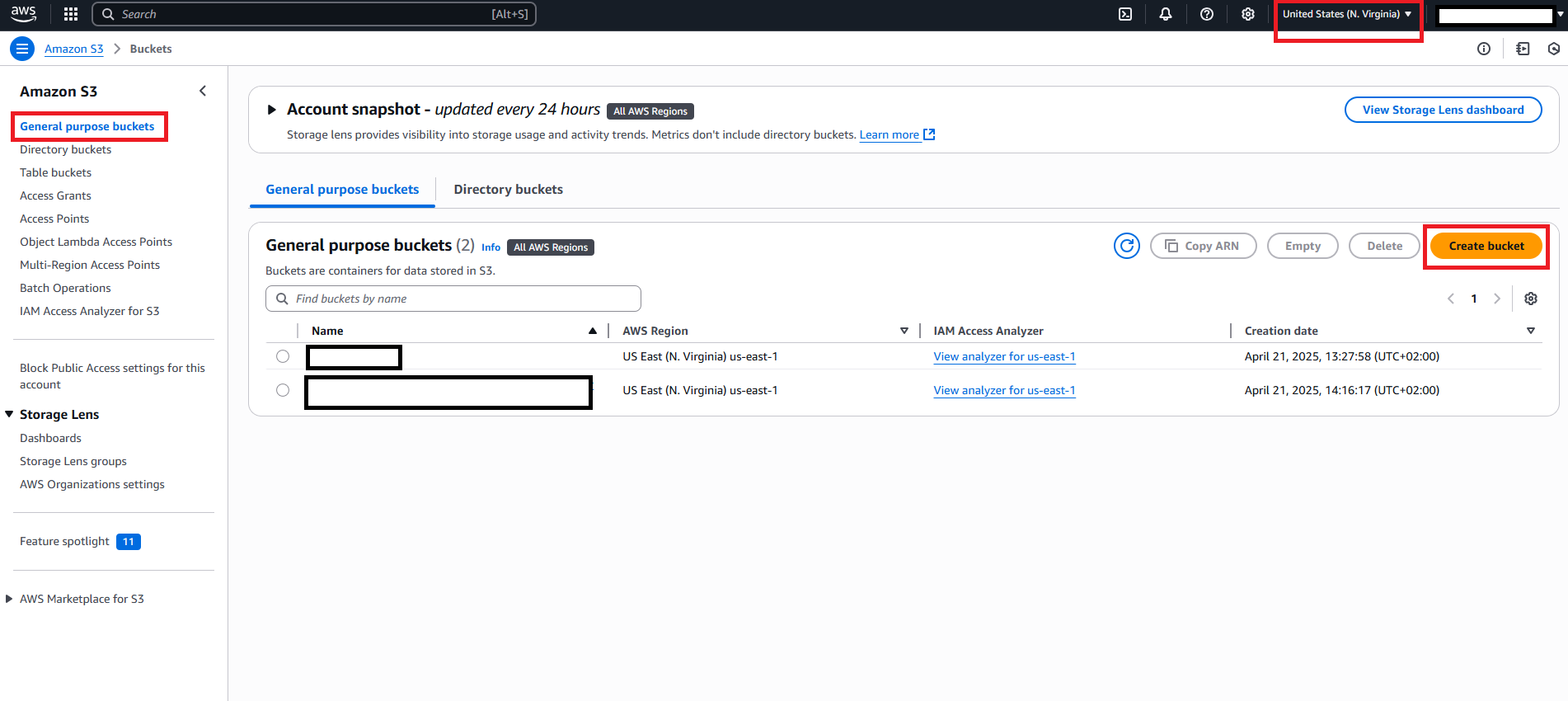
Task: Open the AWS home logo
Action: pyautogui.click(x=23, y=13)
